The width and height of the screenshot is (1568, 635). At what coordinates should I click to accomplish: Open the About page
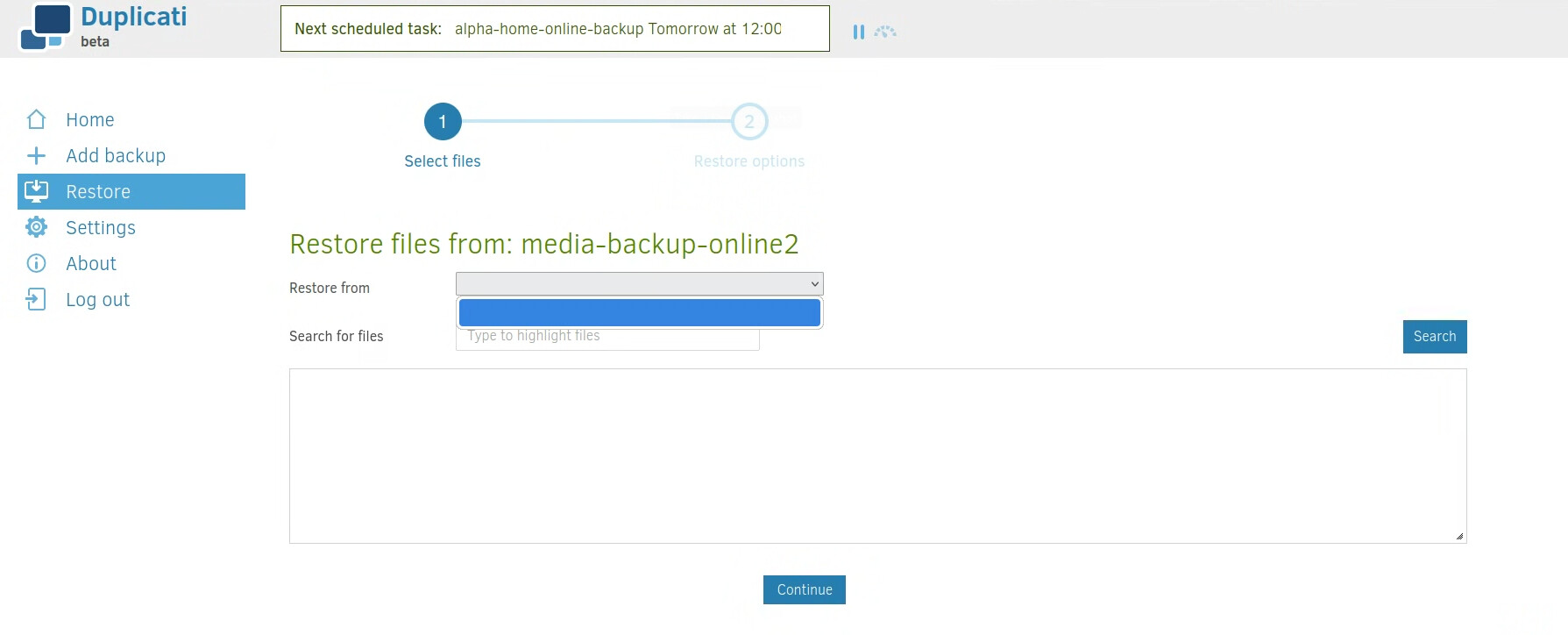91,263
